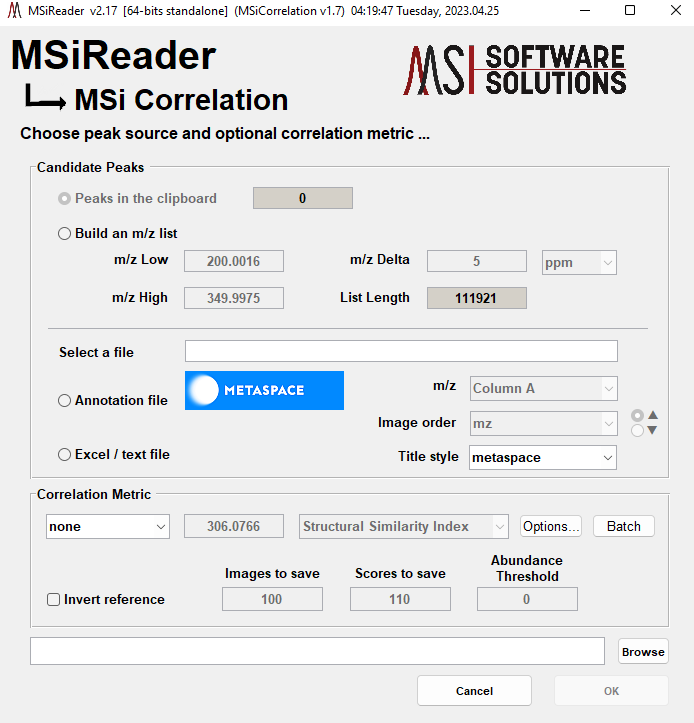Choose the Annotation file radio button
Viewport: 694px width, 723px height.
tap(65, 400)
